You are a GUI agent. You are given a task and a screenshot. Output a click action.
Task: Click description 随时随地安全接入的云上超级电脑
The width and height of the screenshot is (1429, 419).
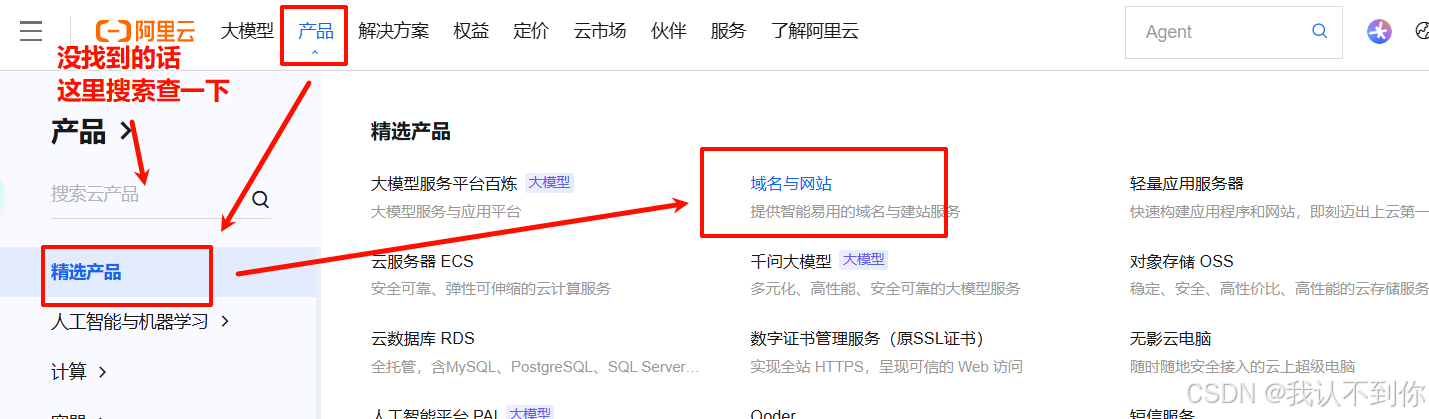point(1242,367)
